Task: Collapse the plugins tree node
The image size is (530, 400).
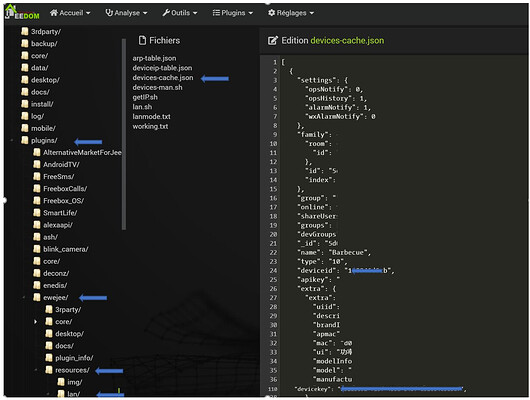Action: pyautogui.click(x=12, y=140)
